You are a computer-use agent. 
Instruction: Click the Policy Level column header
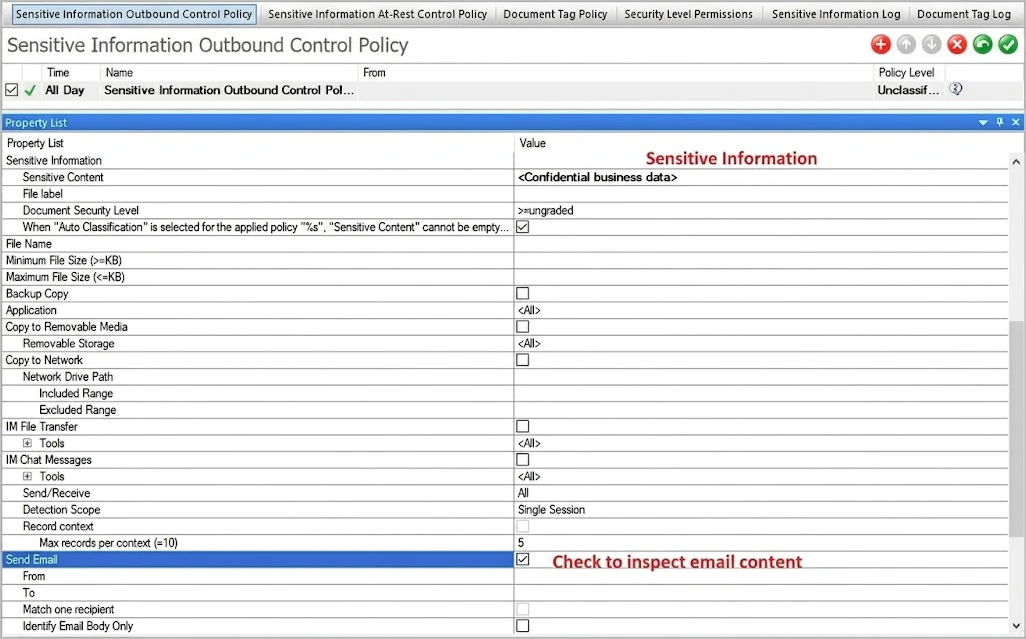(909, 73)
